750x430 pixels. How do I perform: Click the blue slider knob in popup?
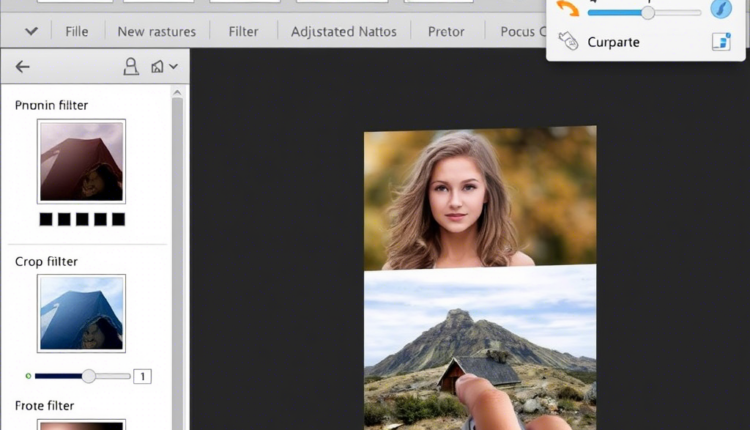648,13
